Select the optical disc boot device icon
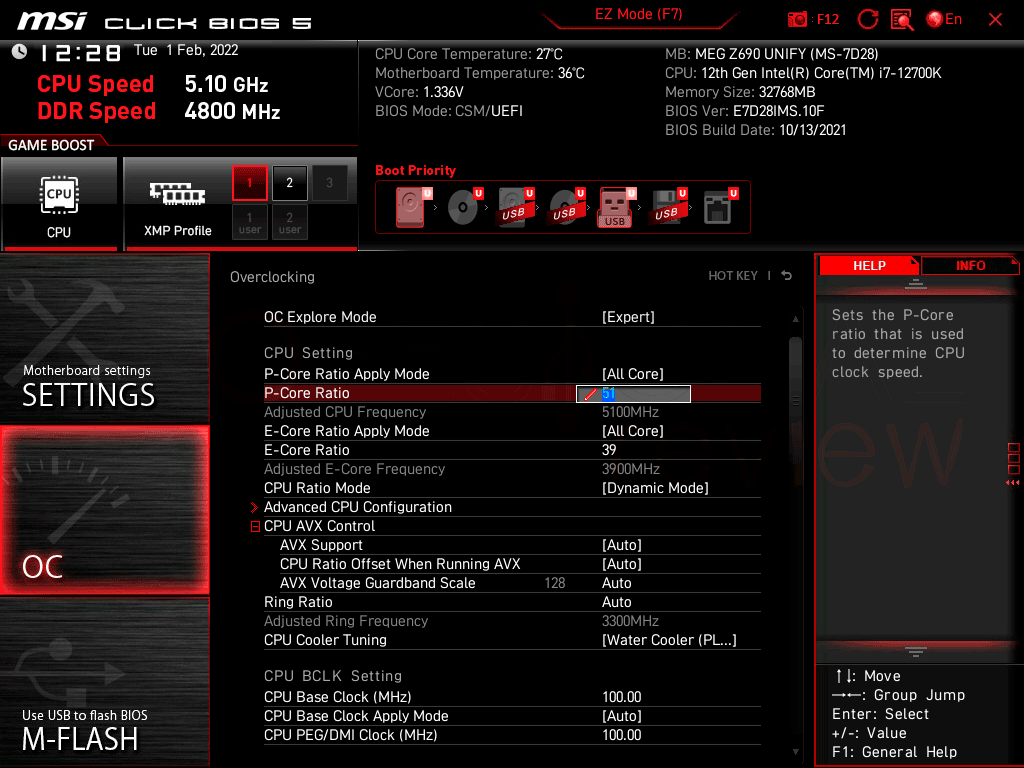The height and width of the screenshot is (768, 1024). [464, 207]
